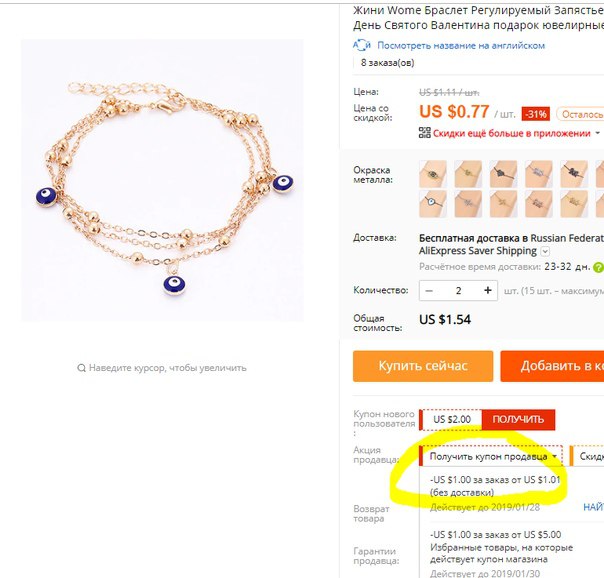604x578 pixels.
Task: Expand the AliExpress Saver Shipping dropdown
Action: pos(545,251)
